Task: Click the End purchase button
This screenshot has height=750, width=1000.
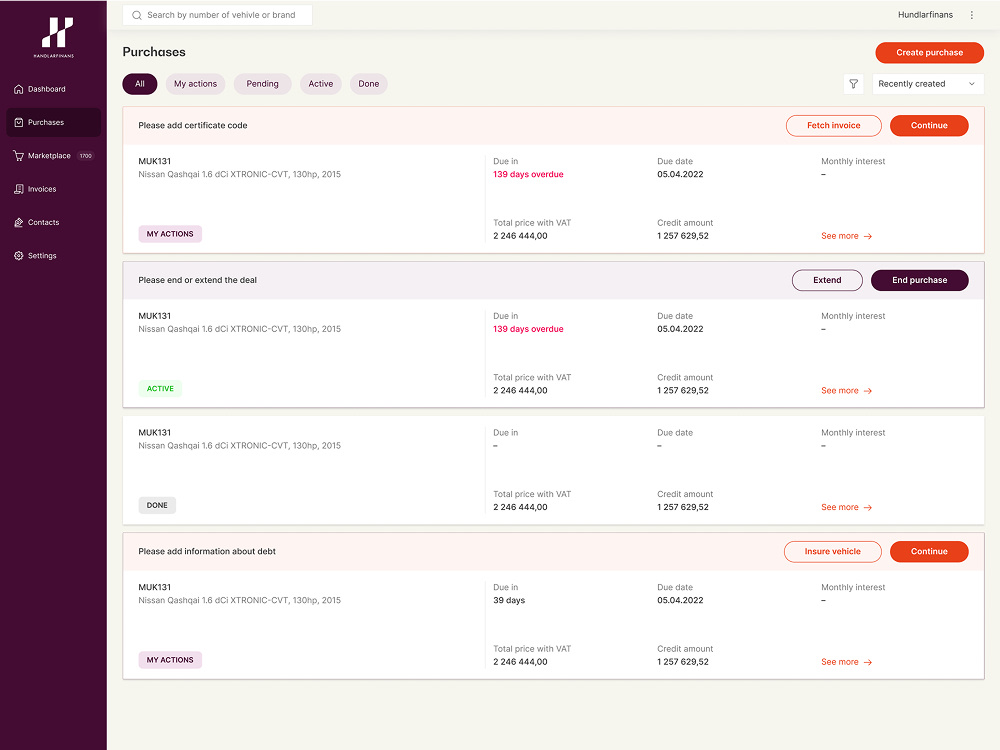Action: click(x=920, y=280)
